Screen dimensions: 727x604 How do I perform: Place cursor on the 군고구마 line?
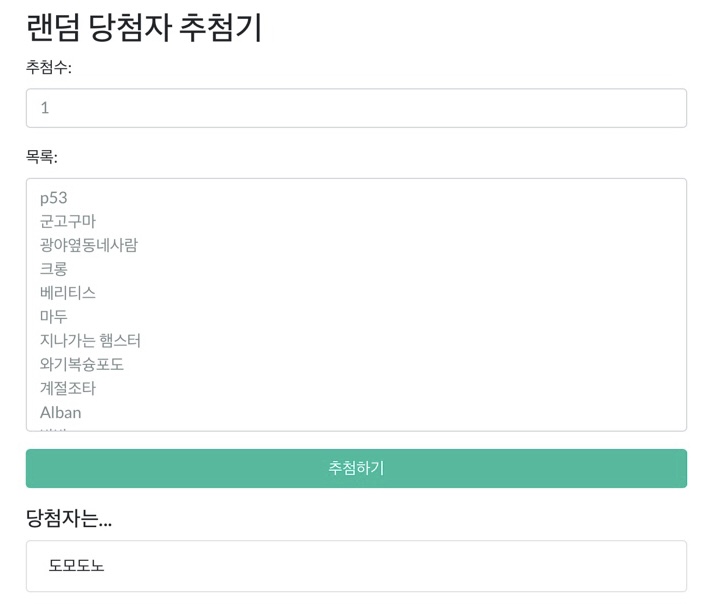(x=68, y=221)
